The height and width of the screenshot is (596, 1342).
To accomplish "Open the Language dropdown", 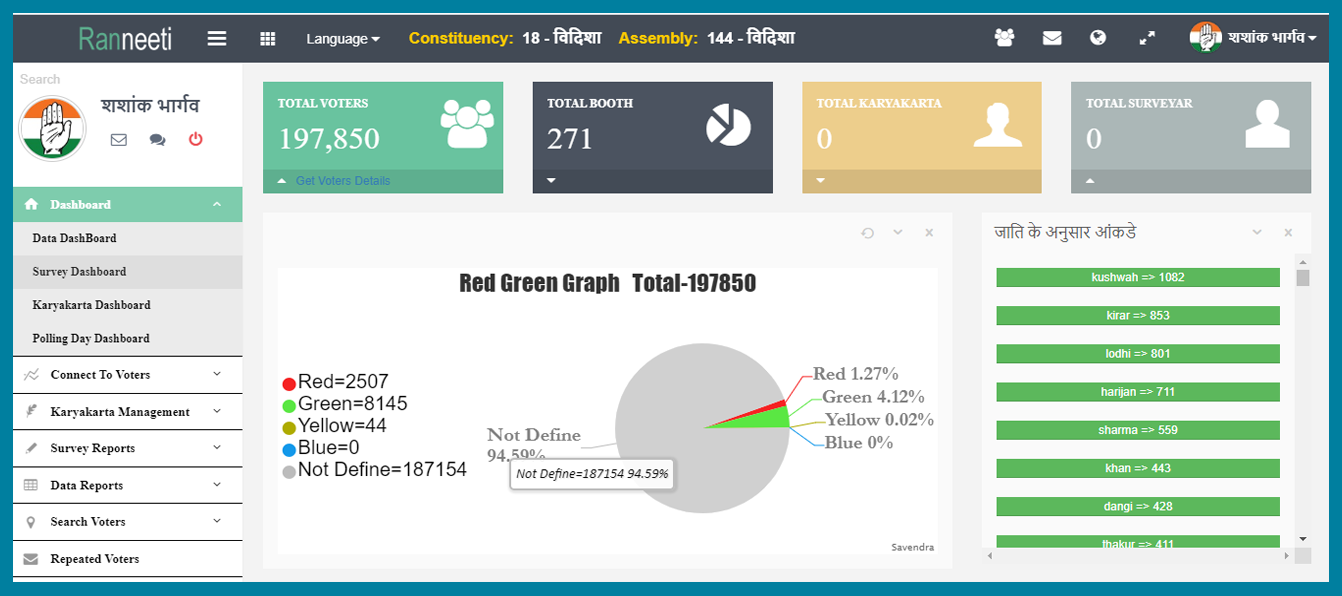I will coord(343,38).
